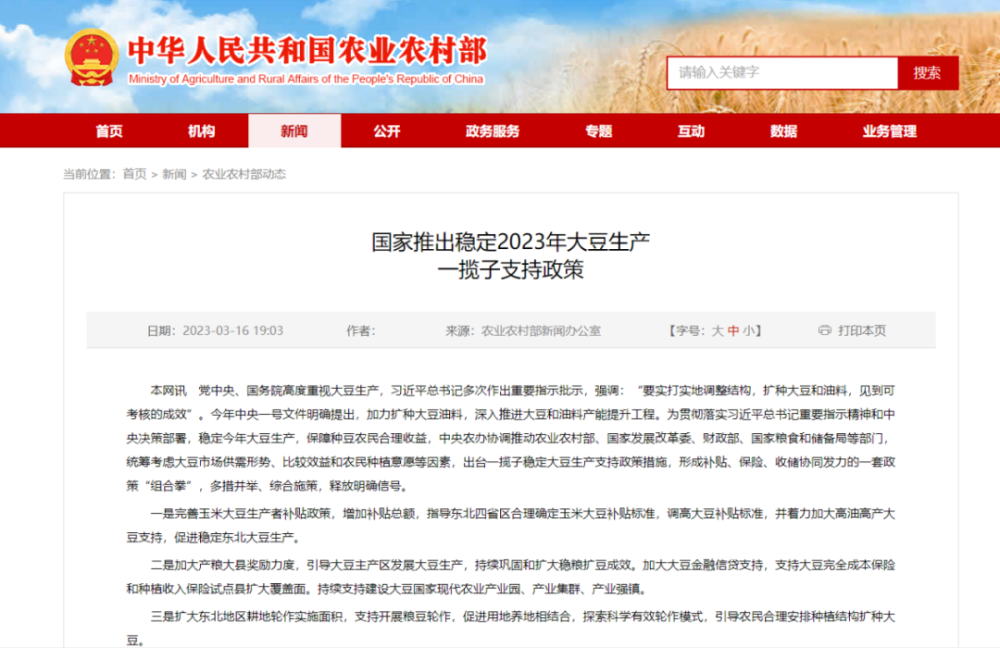Click the printer icon beside 打印本页
The image size is (1000, 648).
[825, 330]
